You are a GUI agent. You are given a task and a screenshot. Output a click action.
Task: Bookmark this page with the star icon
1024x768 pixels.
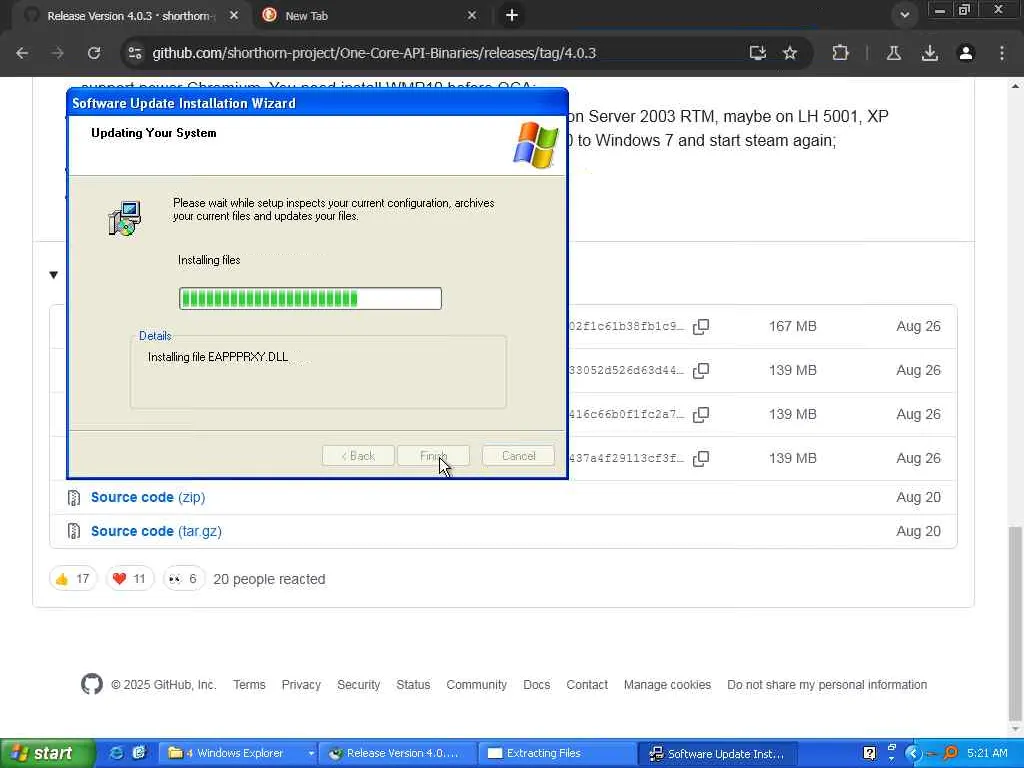790,53
